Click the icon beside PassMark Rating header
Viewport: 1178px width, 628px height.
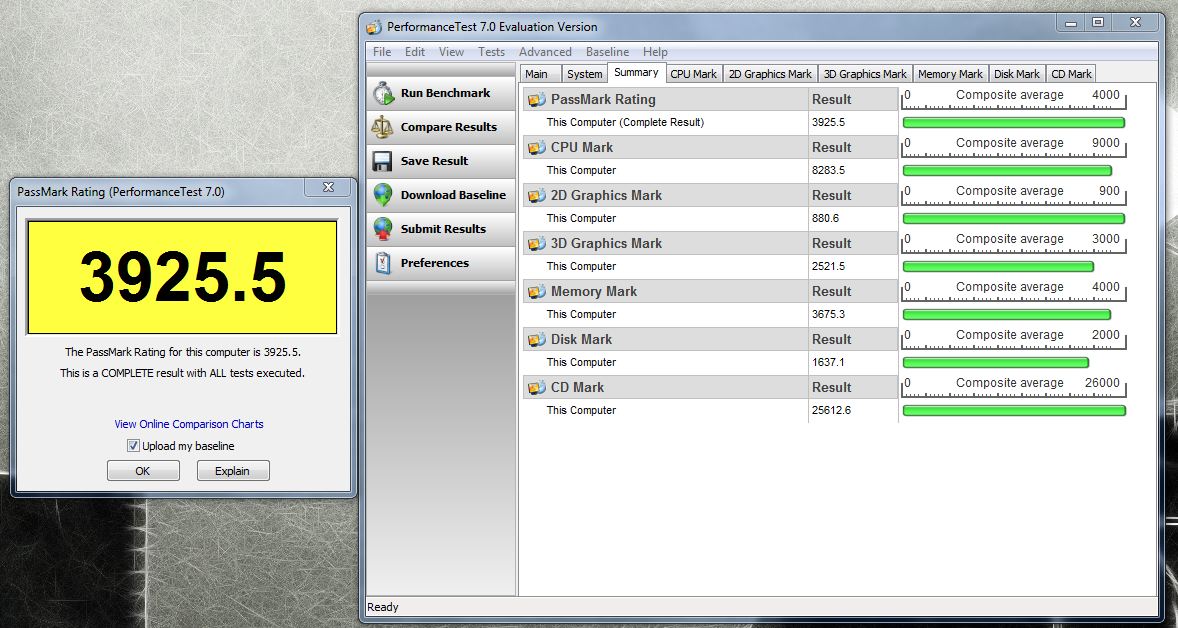tap(536, 99)
